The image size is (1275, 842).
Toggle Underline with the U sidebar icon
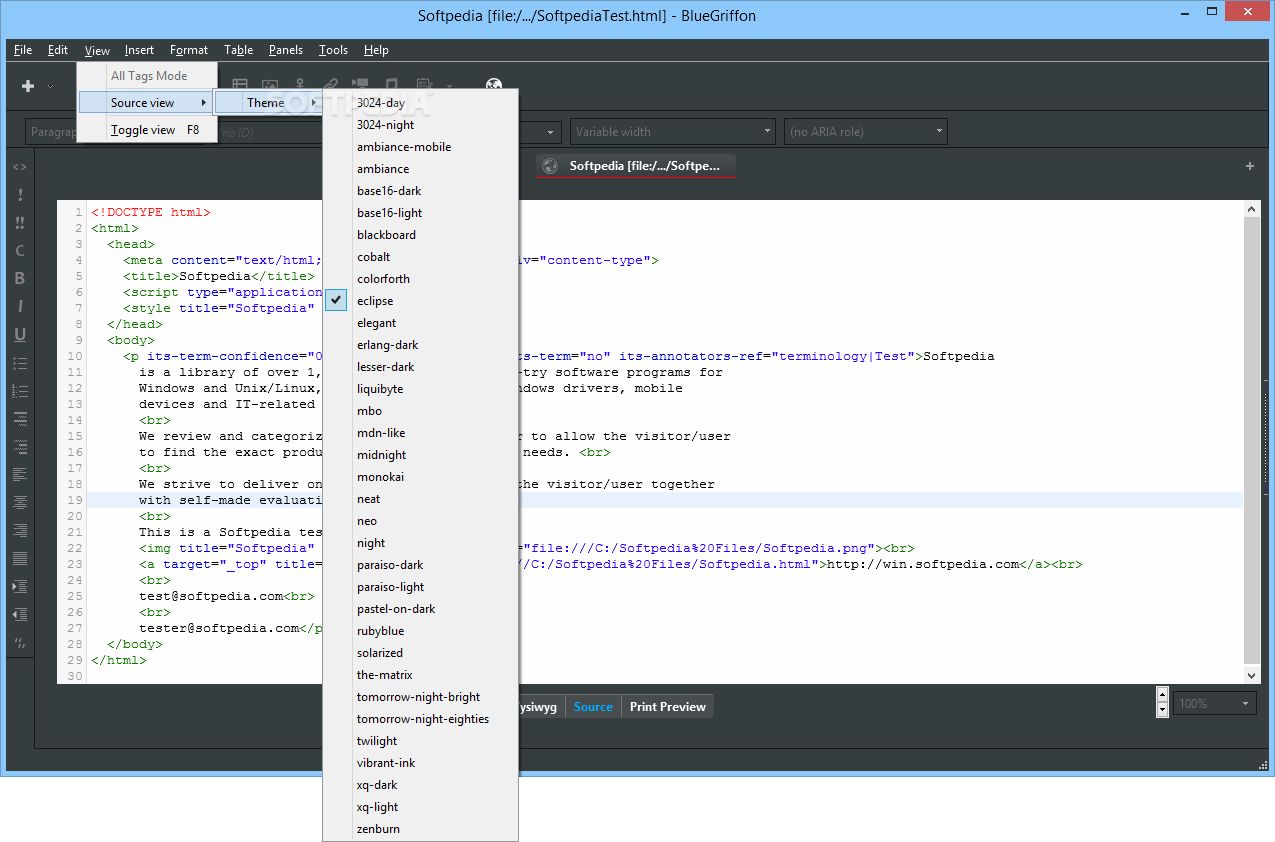pyautogui.click(x=20, y=335)
